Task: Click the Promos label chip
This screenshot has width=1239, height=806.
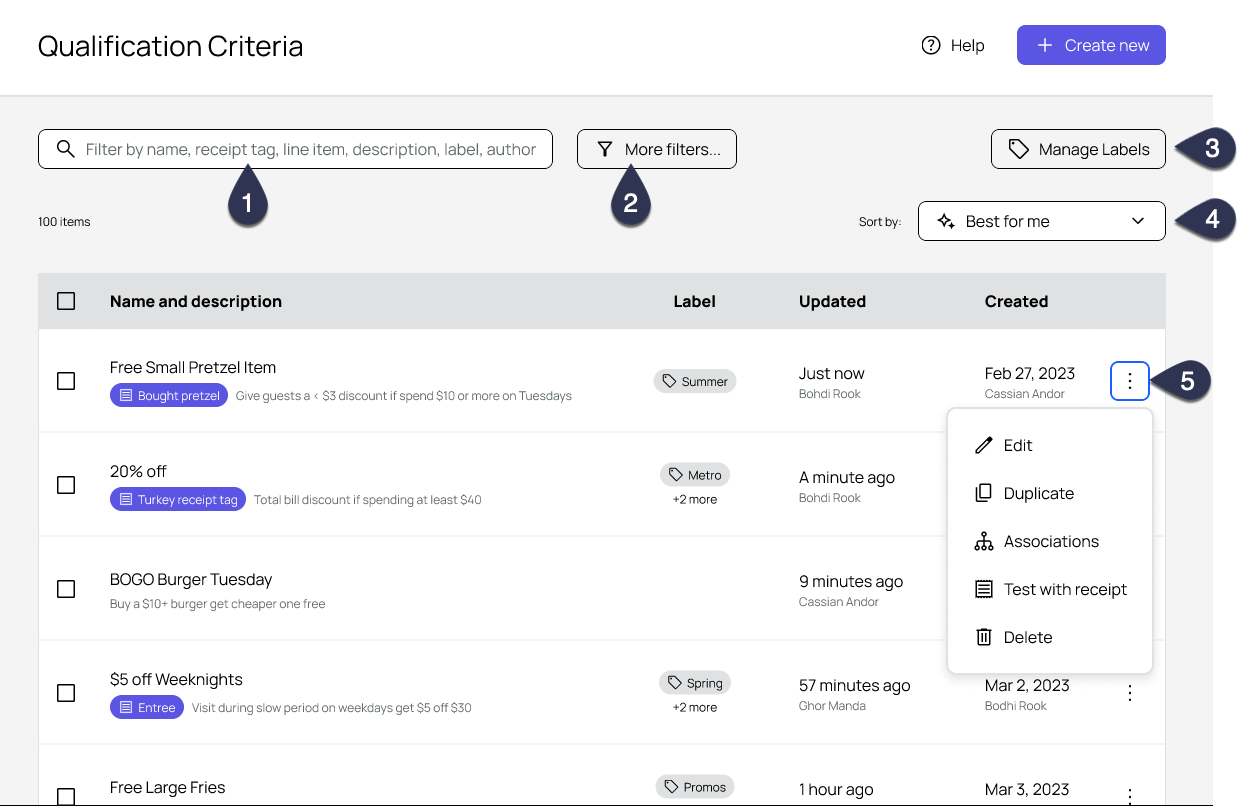Action: coord(695,787)
